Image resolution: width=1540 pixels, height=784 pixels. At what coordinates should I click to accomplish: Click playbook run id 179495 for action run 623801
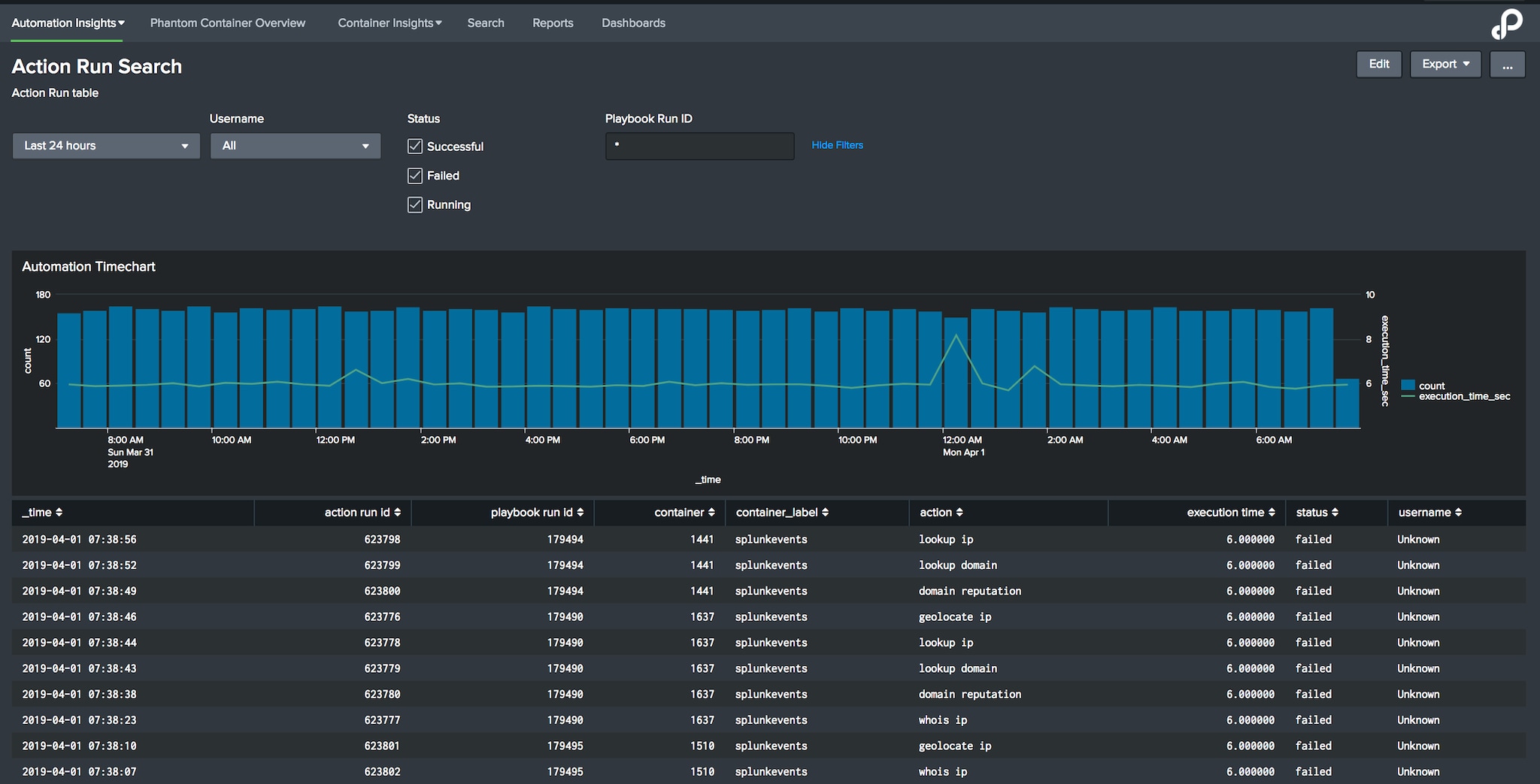click(565, 746)
